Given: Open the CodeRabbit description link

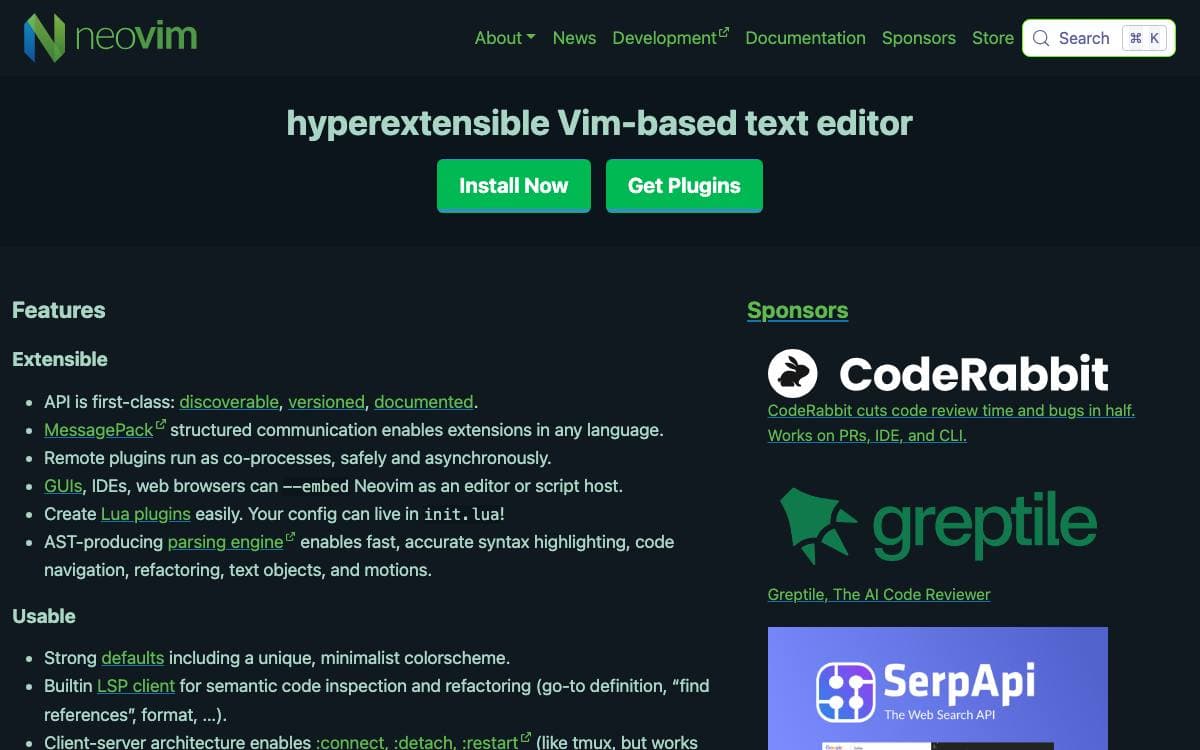Looking at the screenshot, I should coord(951,423).
